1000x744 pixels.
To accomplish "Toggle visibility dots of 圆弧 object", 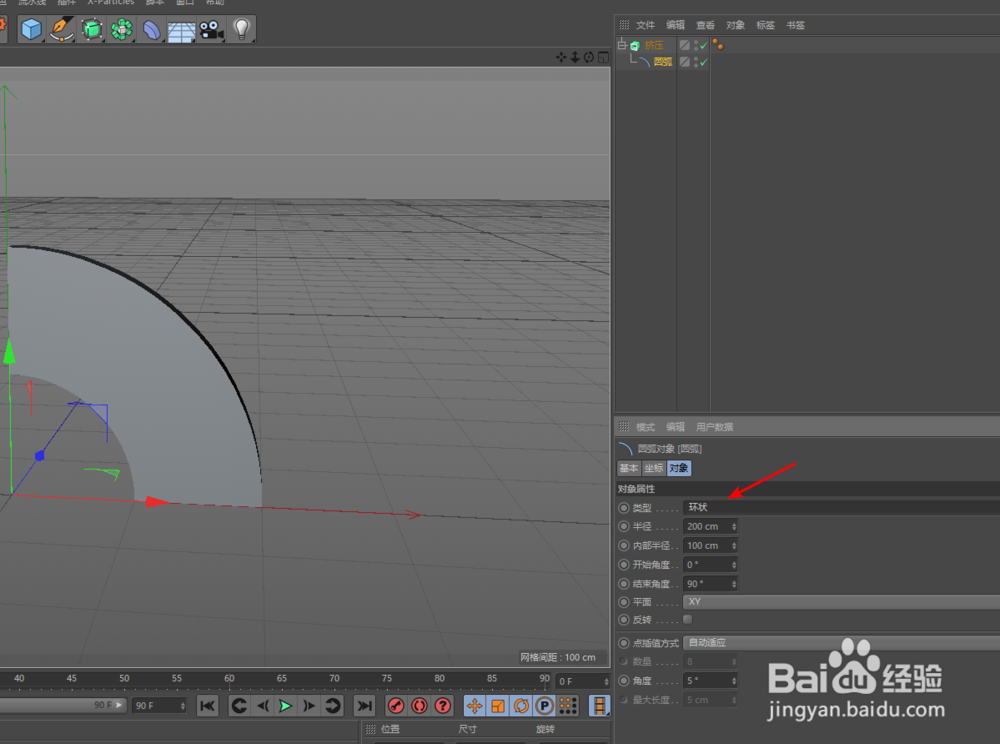I will click(695, 62).
